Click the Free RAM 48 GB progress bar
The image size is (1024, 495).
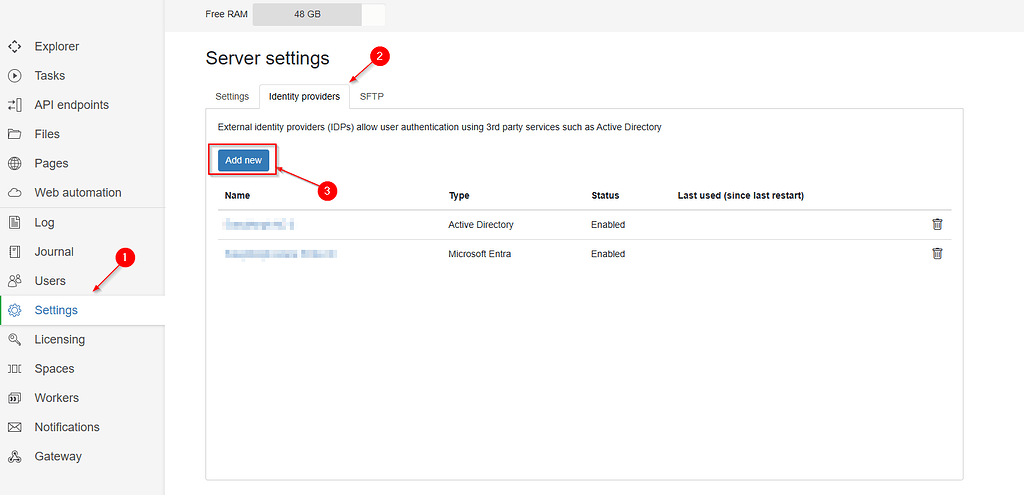click(x=319, y=14)
